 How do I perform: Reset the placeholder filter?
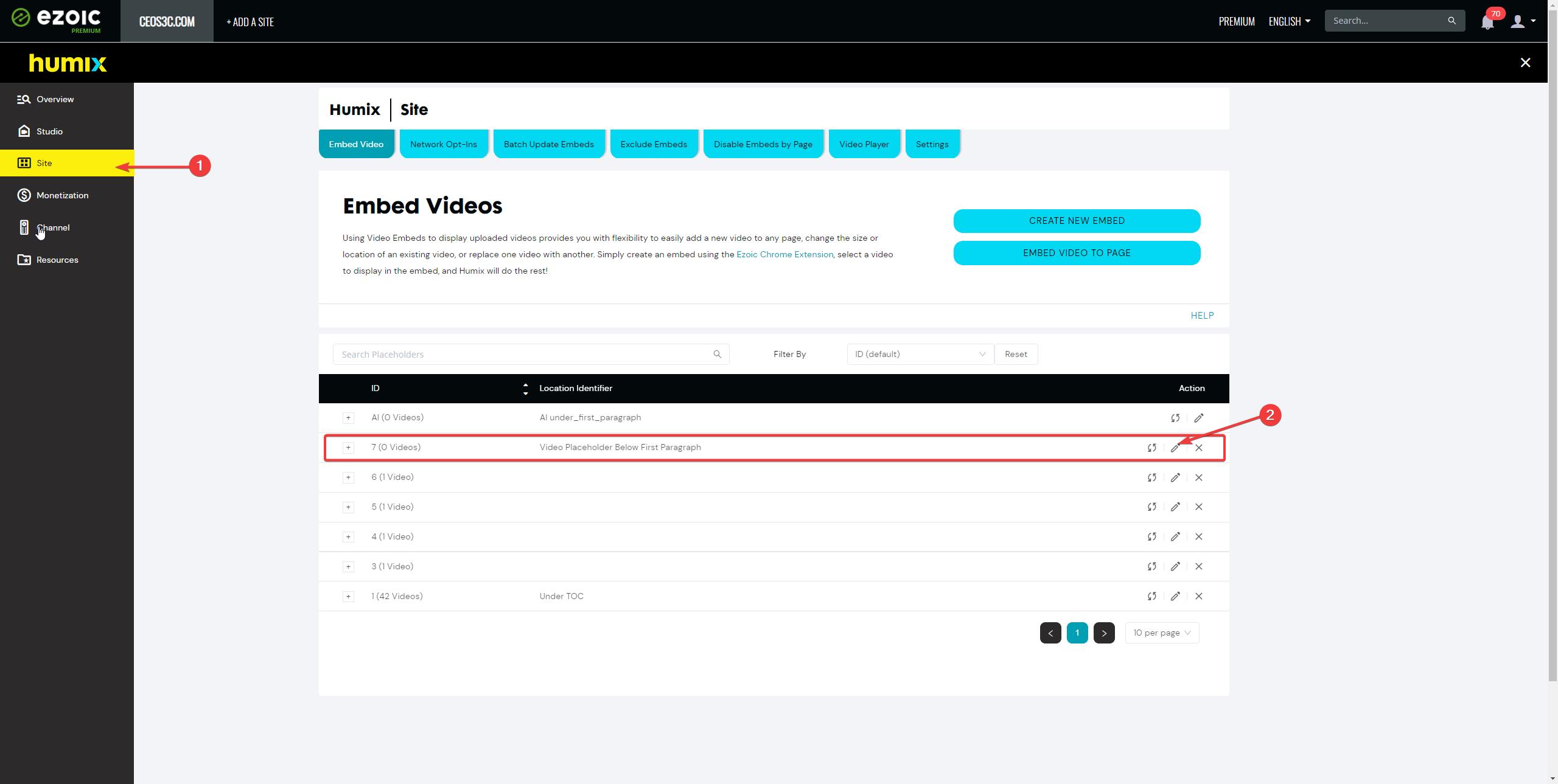click(1016, 354)
